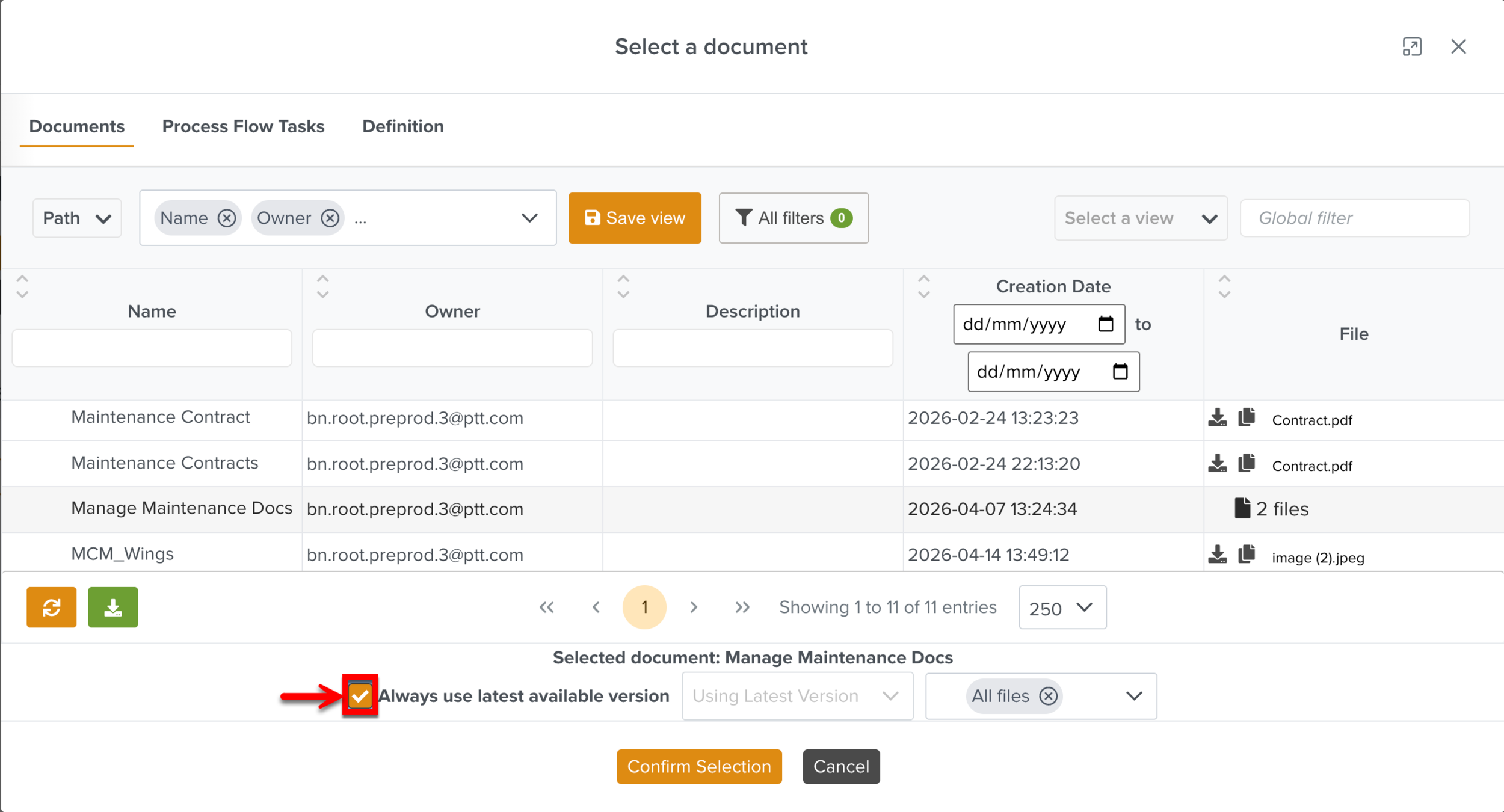
Task: Click the orange refresh icon button
Action: [51, 607]
